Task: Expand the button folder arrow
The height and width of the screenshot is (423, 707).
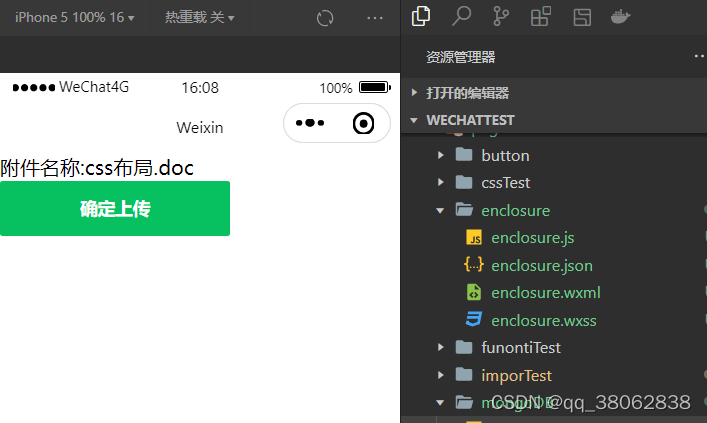Action: pos(441,155)
